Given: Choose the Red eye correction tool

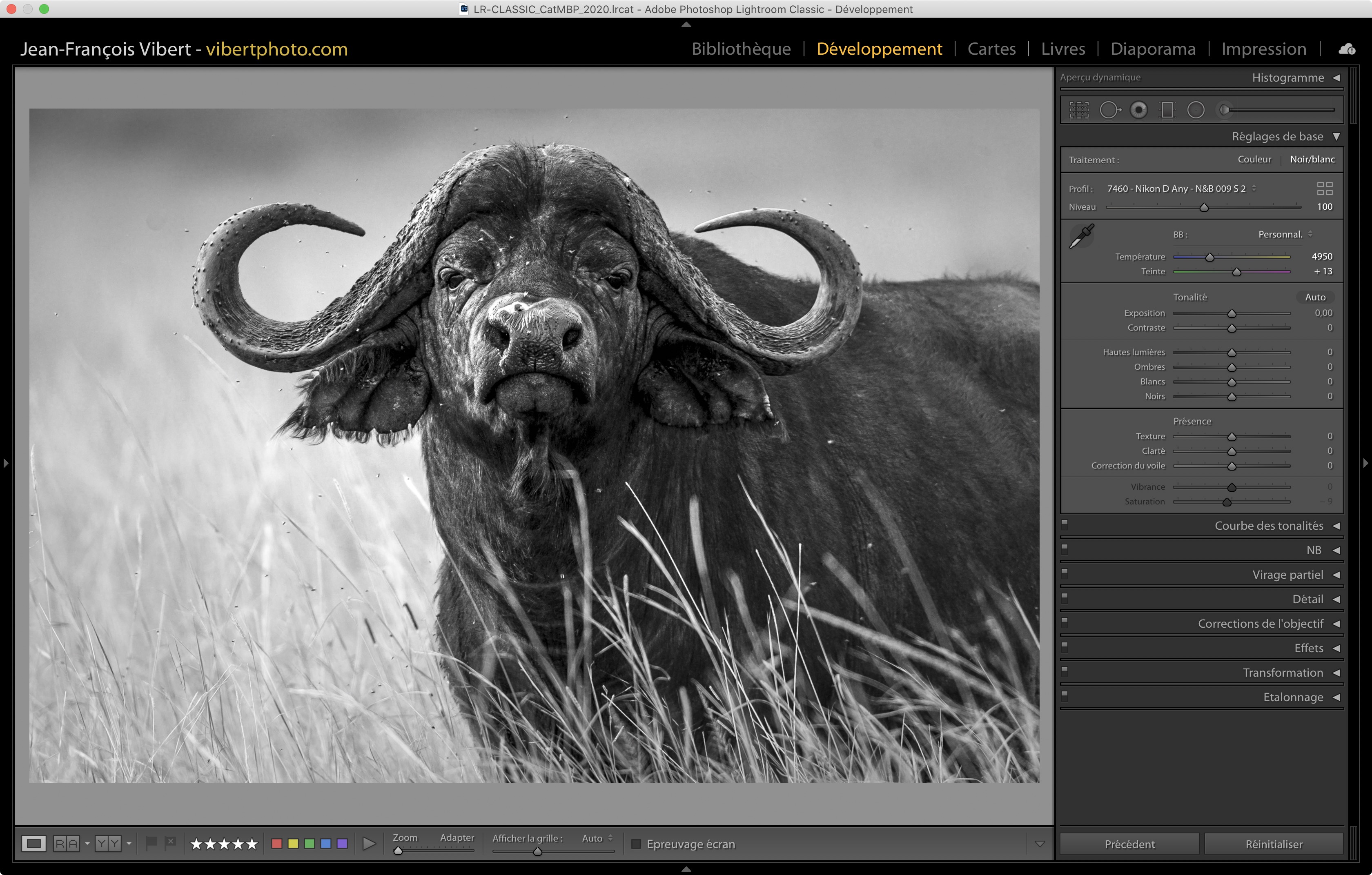Looking at the screenshot, I should pos(1138,110).
